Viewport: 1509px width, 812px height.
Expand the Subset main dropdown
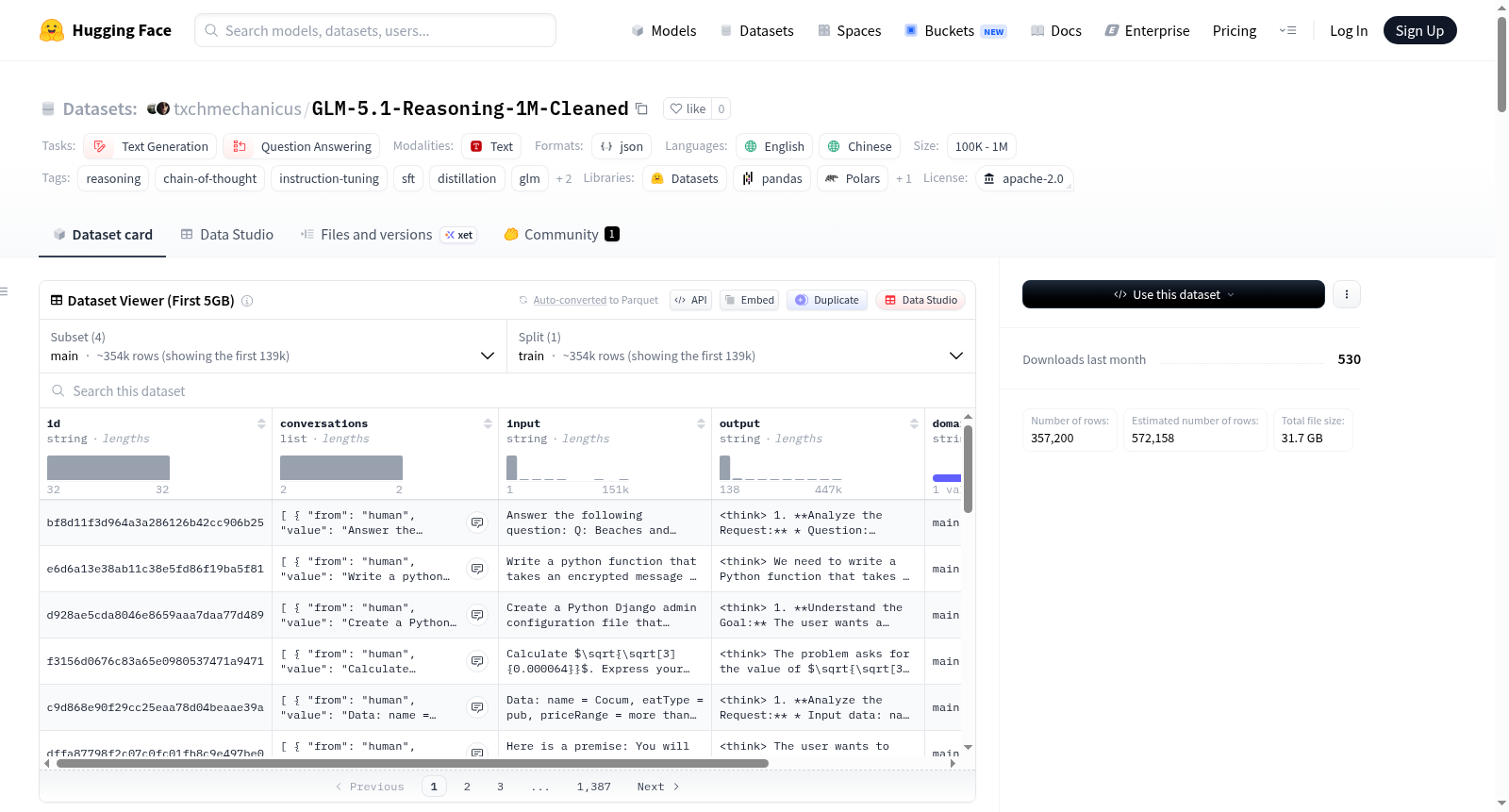[273, 346]
